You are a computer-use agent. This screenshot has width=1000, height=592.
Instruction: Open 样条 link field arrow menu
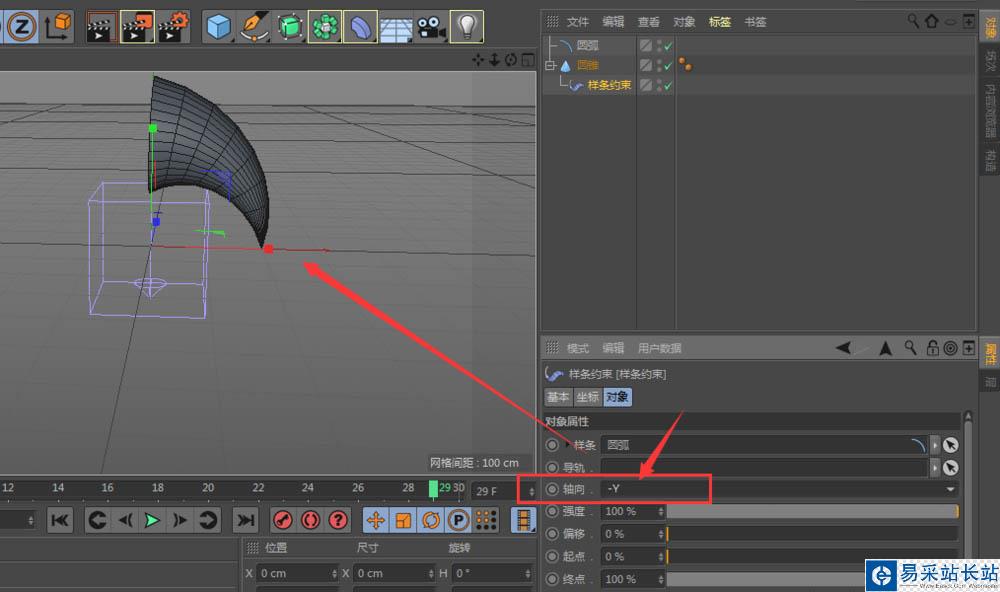(935, 445)
